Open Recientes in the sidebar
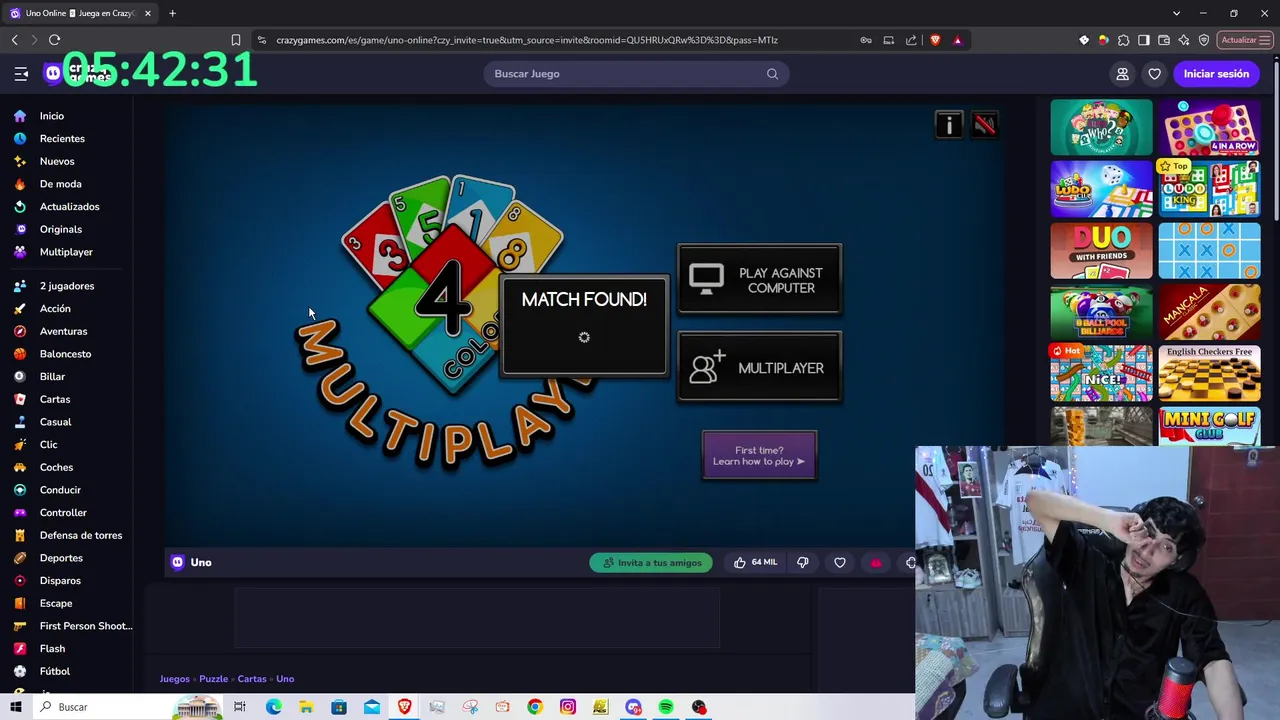The width and height of the screenshot is (1280, 720). [x=62, y=139]
